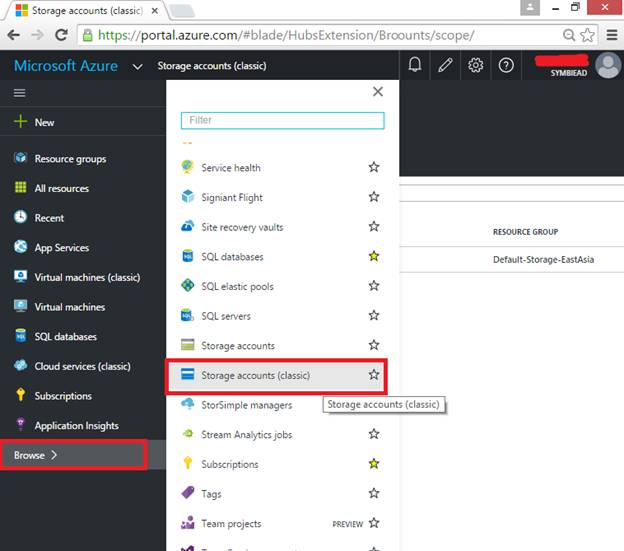The width and height of the screenshot is (624, 551).
Task: Click the Signiant Flight cube icon
Action: [x=187, y=197]
